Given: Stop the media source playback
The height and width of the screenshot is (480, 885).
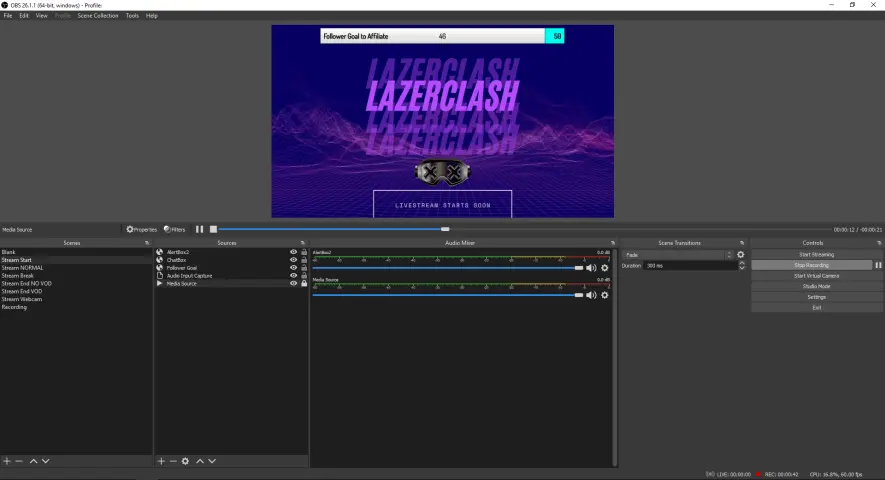Looking at the screenshot, I should click(213, 229).
